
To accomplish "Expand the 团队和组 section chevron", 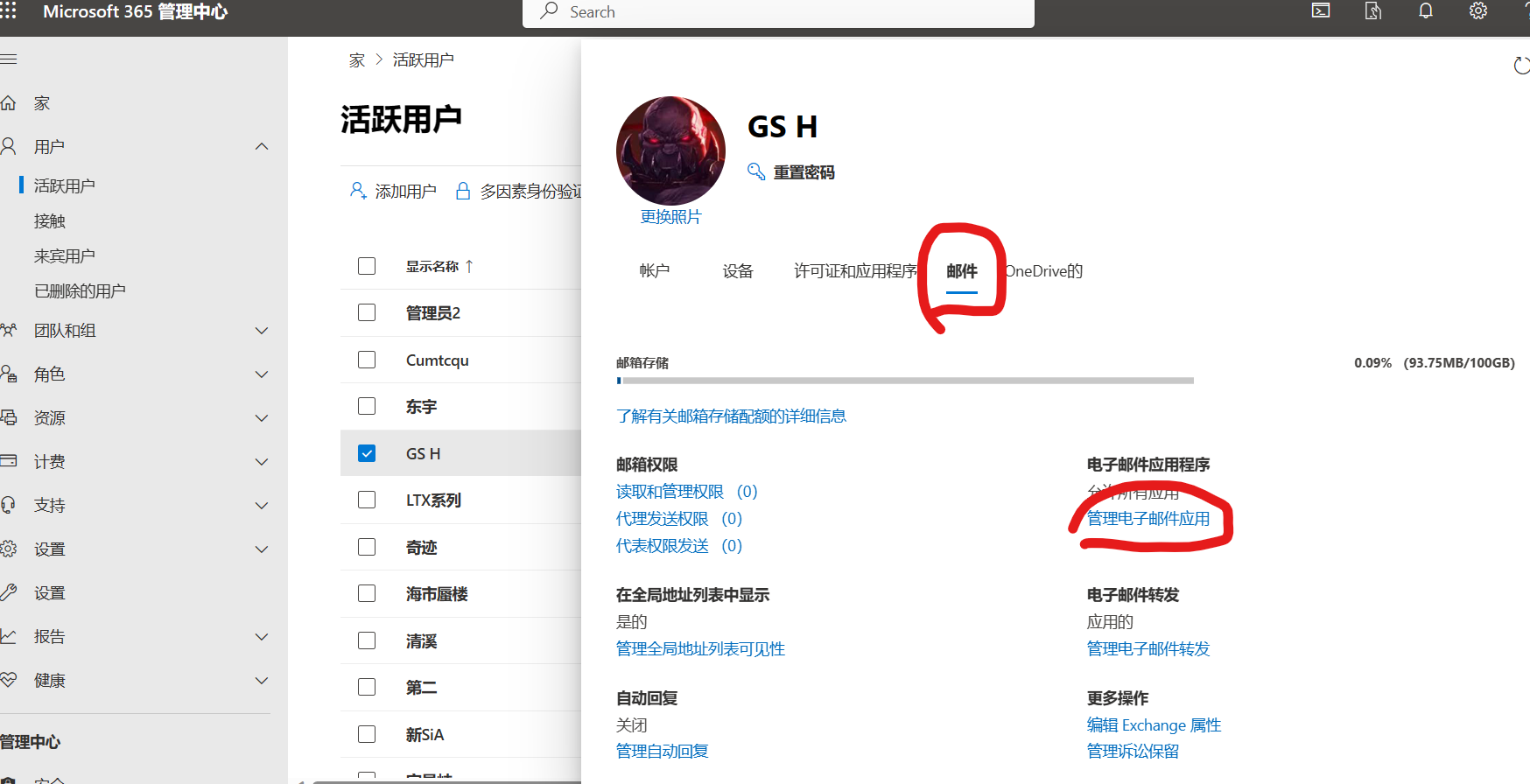I will point(262,331).
